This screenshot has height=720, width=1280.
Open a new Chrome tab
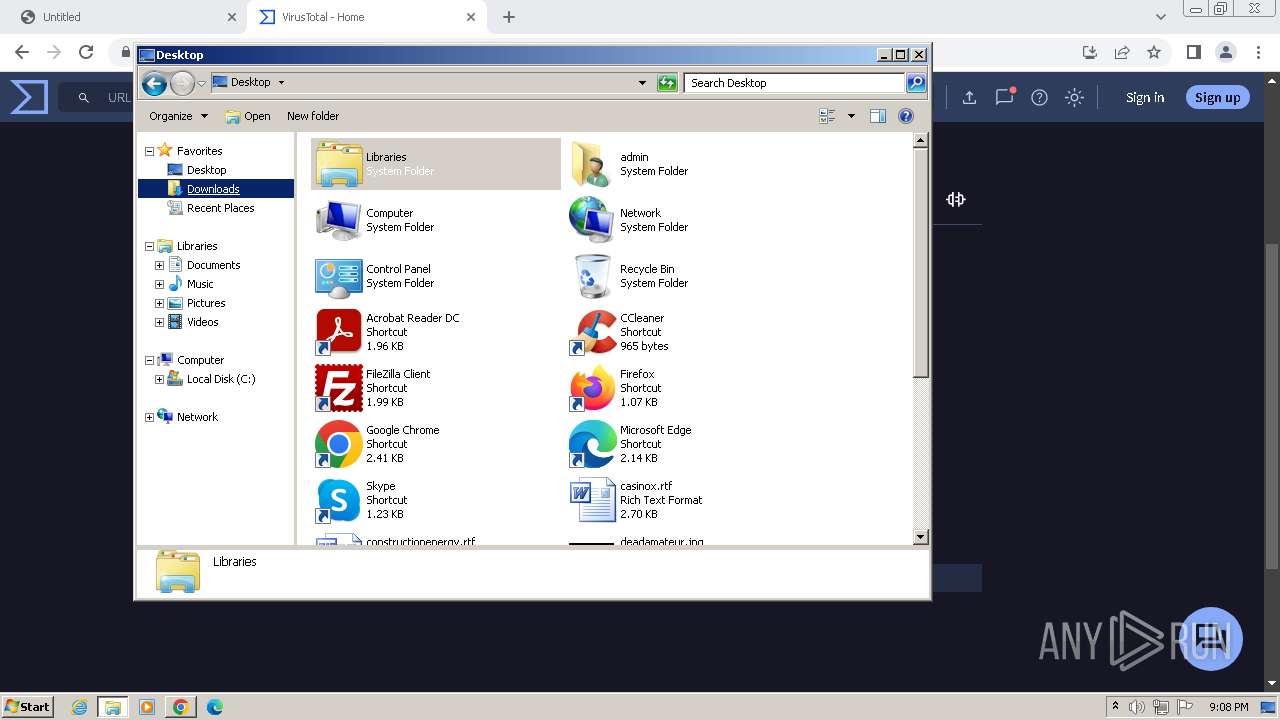point(509,17)
